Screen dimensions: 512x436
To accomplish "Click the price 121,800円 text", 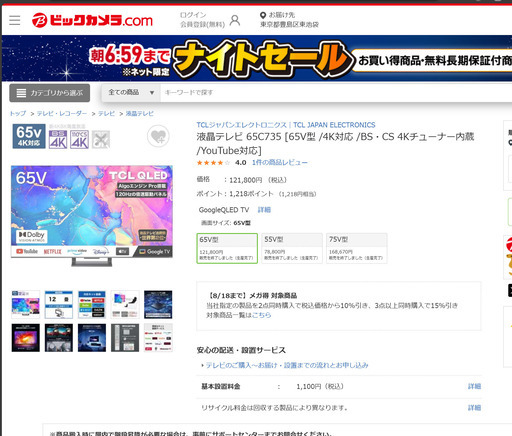I will point(246,180).
